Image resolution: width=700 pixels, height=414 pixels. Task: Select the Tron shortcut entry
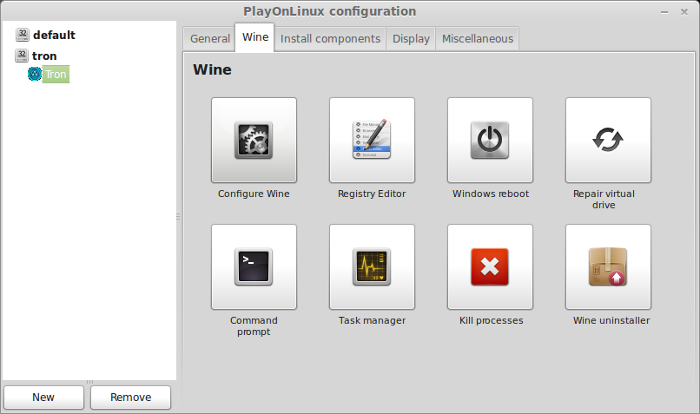tap(56, 74)
